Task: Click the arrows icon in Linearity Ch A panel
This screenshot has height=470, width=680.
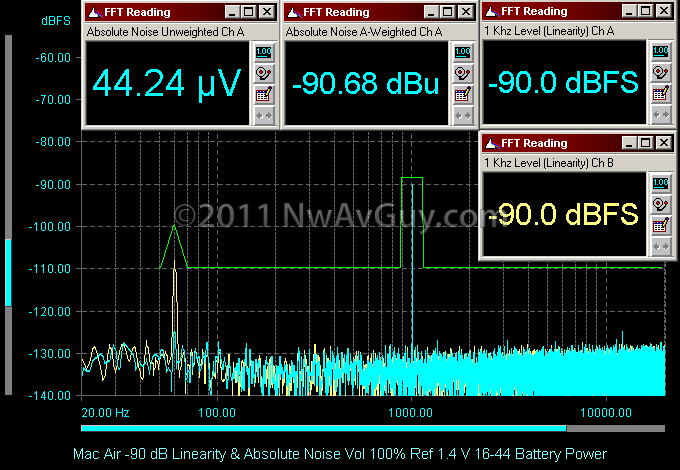Action: click(x=661, y=114)
